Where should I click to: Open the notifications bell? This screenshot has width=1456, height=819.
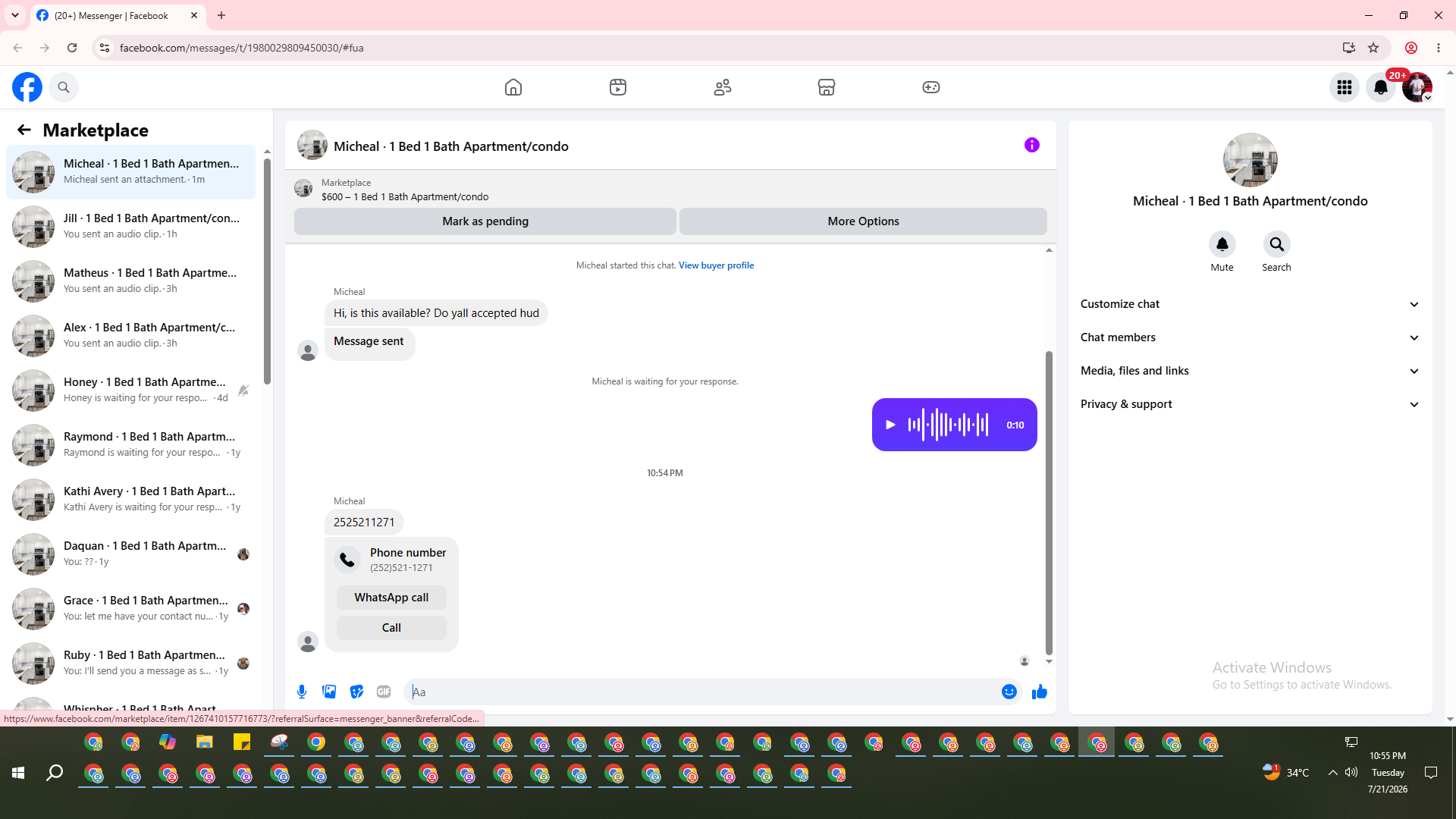1381,87
